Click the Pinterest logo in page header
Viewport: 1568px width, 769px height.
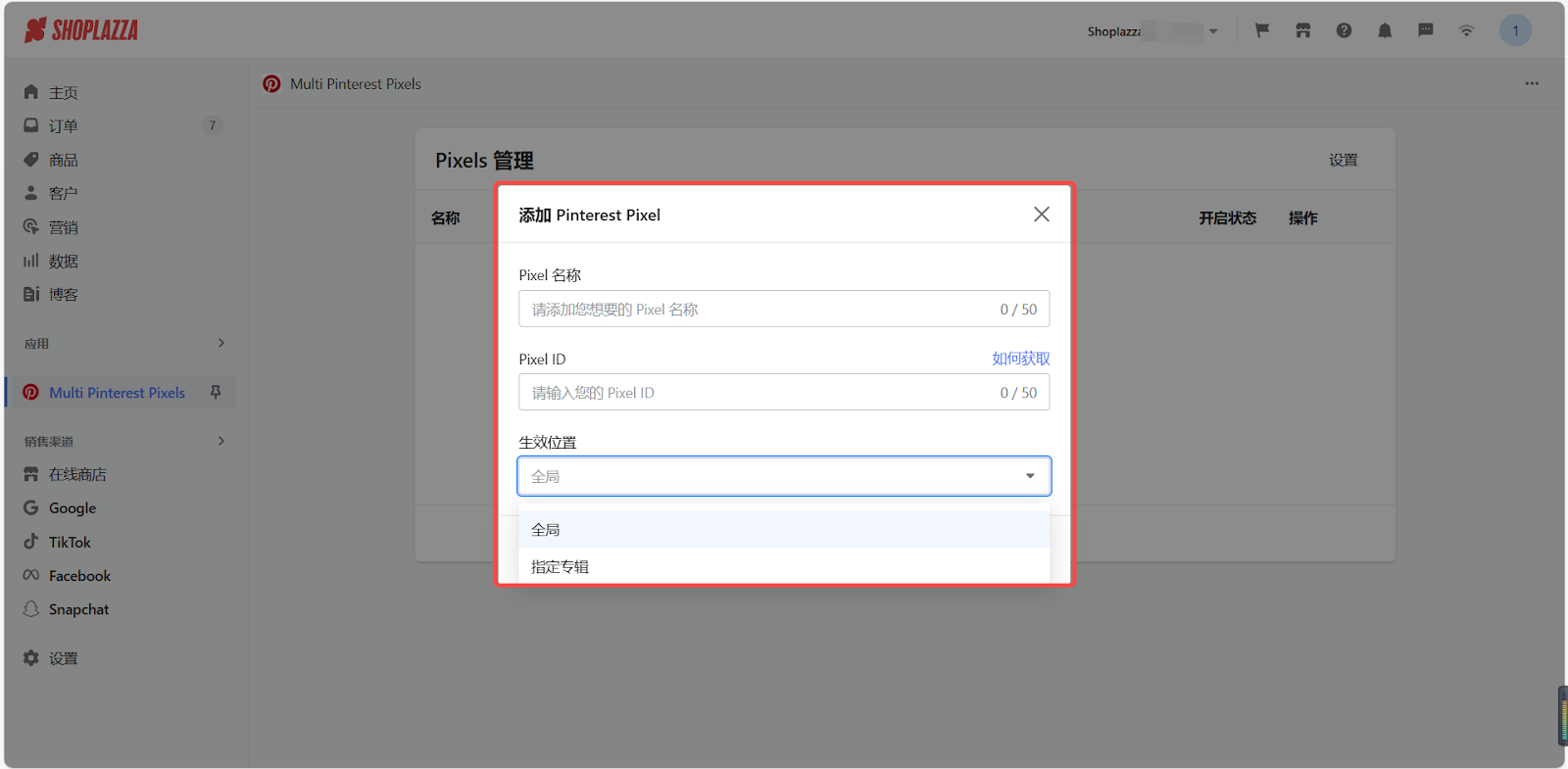point(271,84)
